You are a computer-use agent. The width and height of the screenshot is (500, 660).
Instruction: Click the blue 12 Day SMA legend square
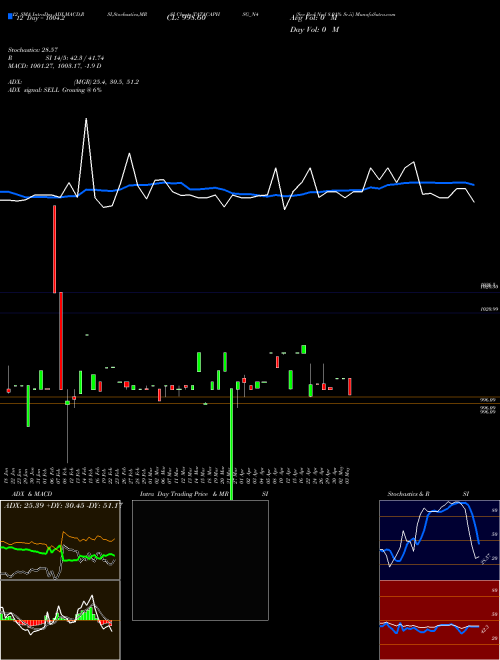coord(11,16)
